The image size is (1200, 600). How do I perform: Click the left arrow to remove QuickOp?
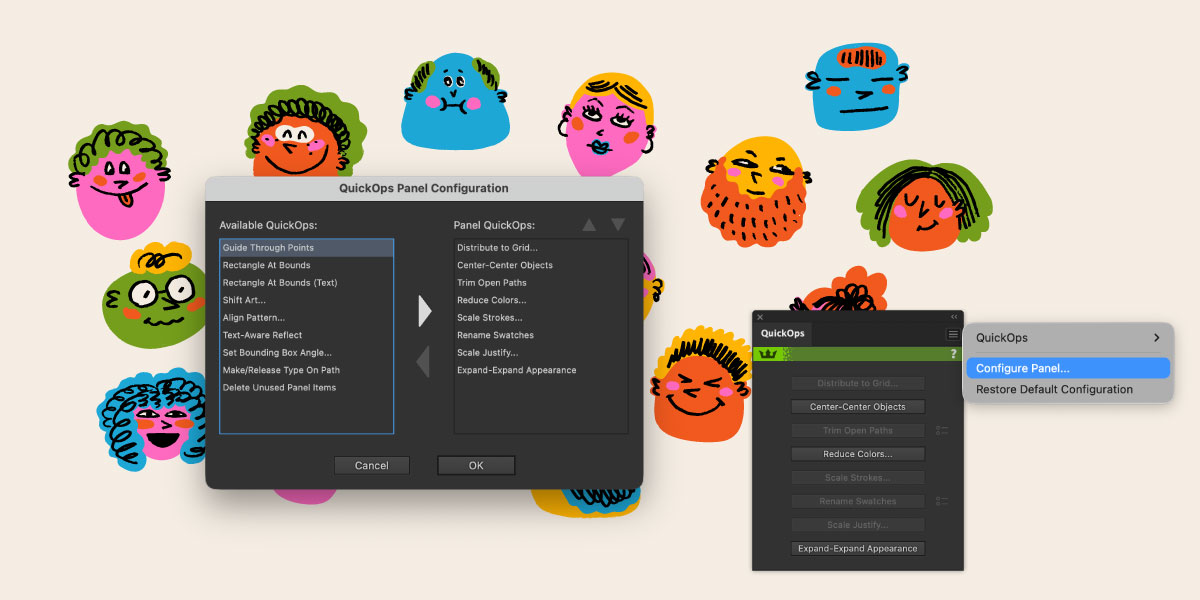[x=423, y=361]
